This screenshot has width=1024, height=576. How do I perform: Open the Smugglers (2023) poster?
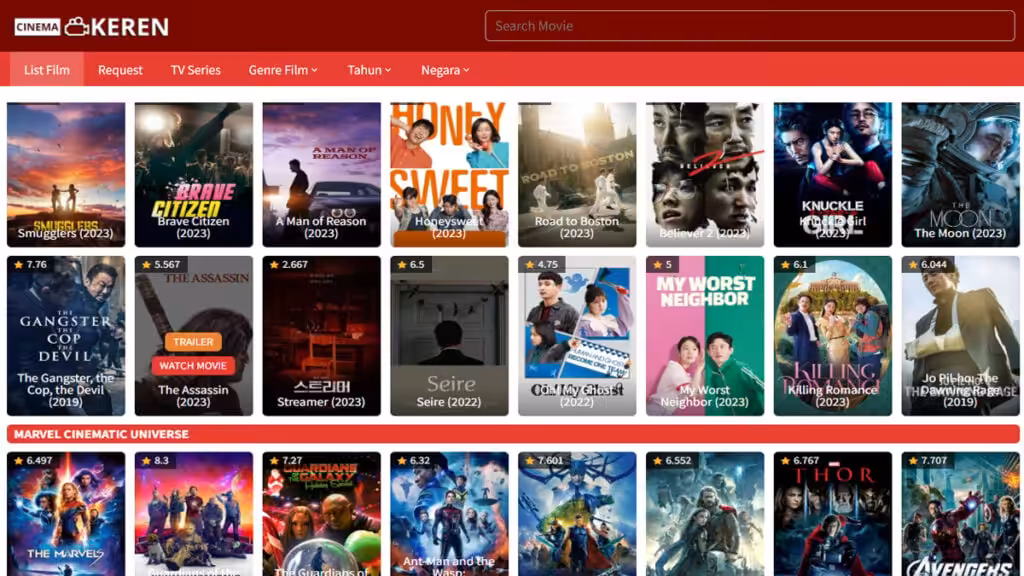point(65,172)
